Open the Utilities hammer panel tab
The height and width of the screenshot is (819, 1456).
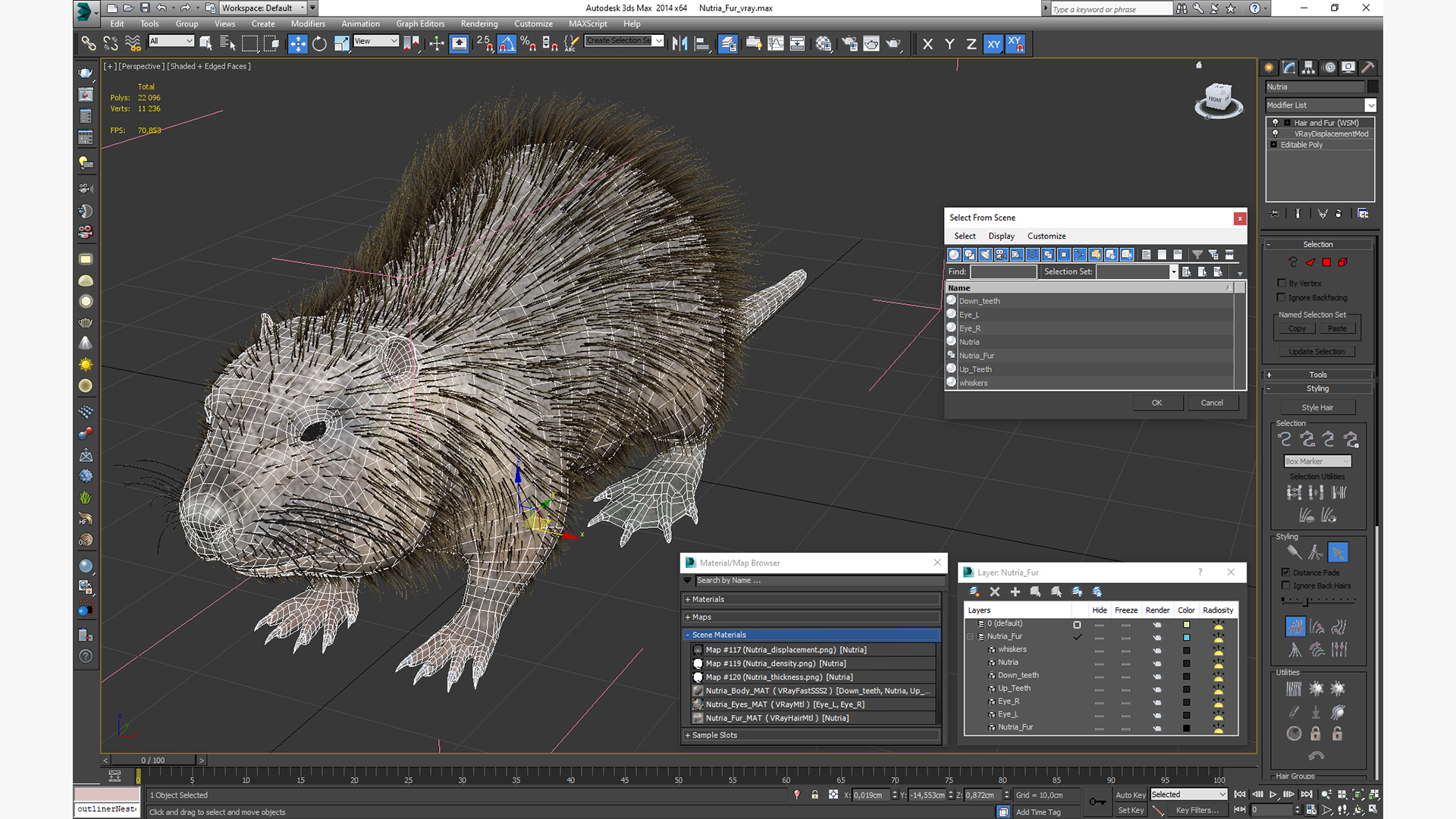point(1368,67)
